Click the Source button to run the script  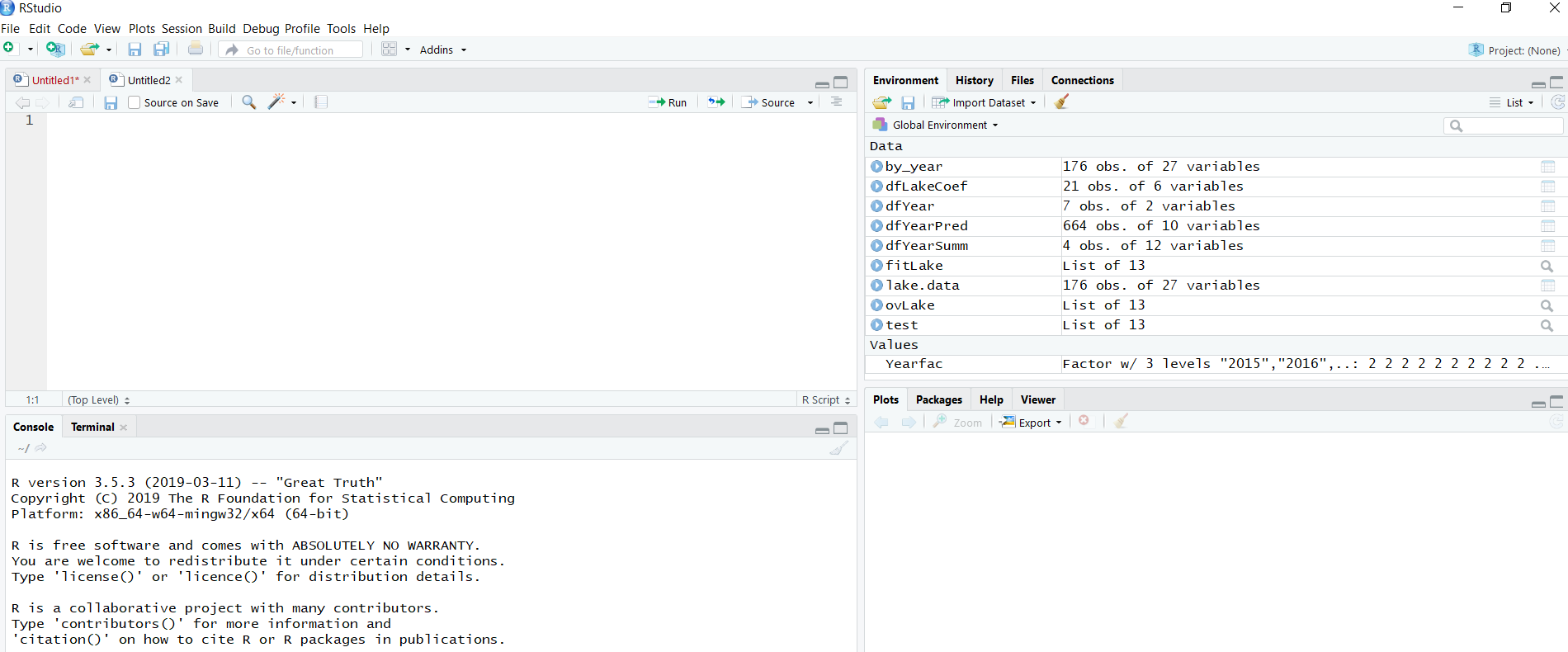[x=769, y=102]
